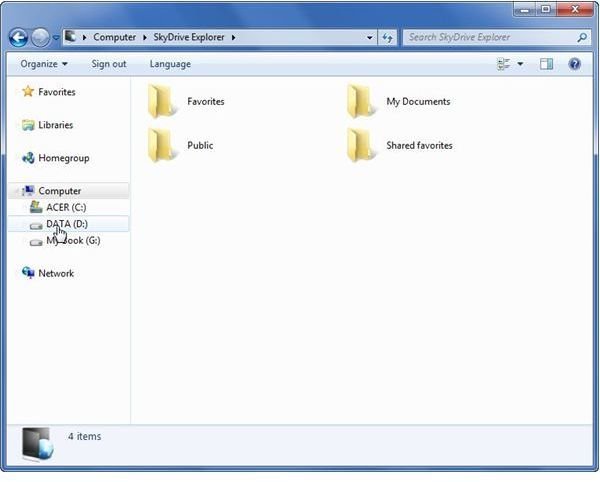Open the recent pages dropdown arrow
The image size is (600, 482).
[x=56, y=37]
